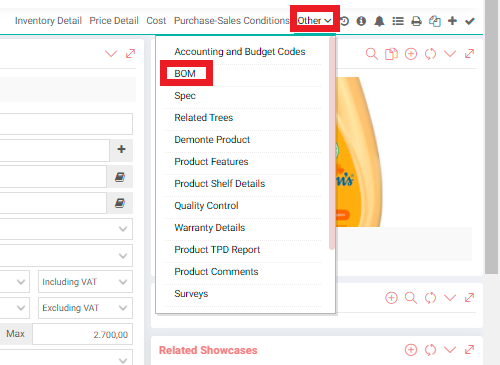This screenshot has height=365, width=500.
Task: Collapse the Related Showcases panel chevron
Action: (x=450, y=350)
